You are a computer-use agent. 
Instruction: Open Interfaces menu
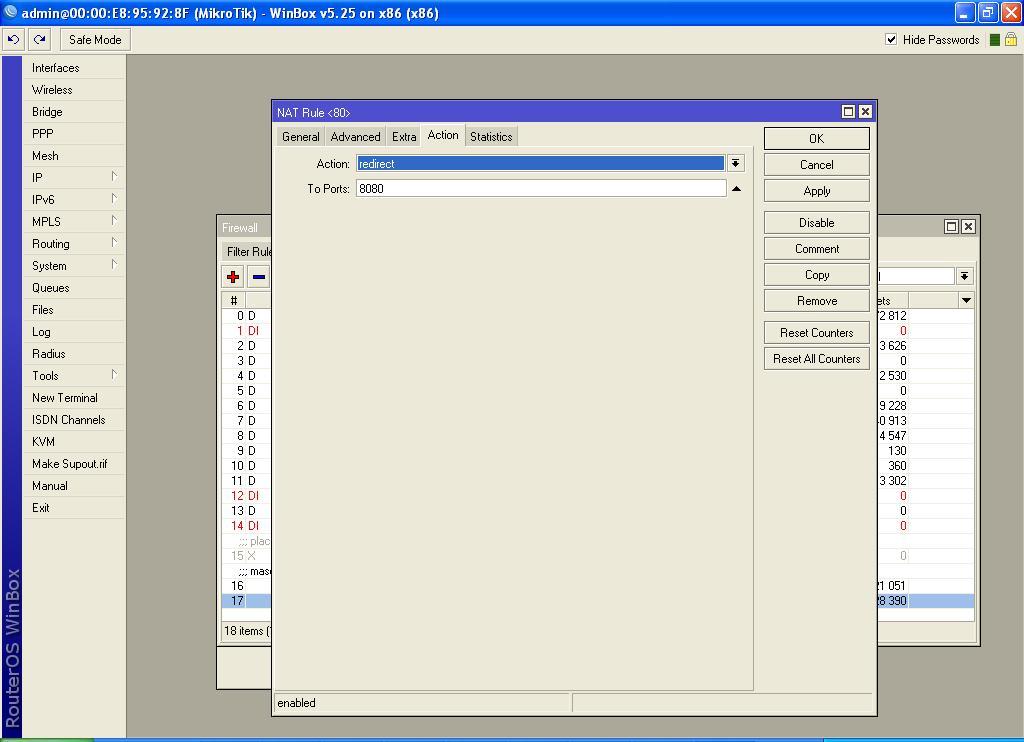pyautogui.click(x=73, y=67)
